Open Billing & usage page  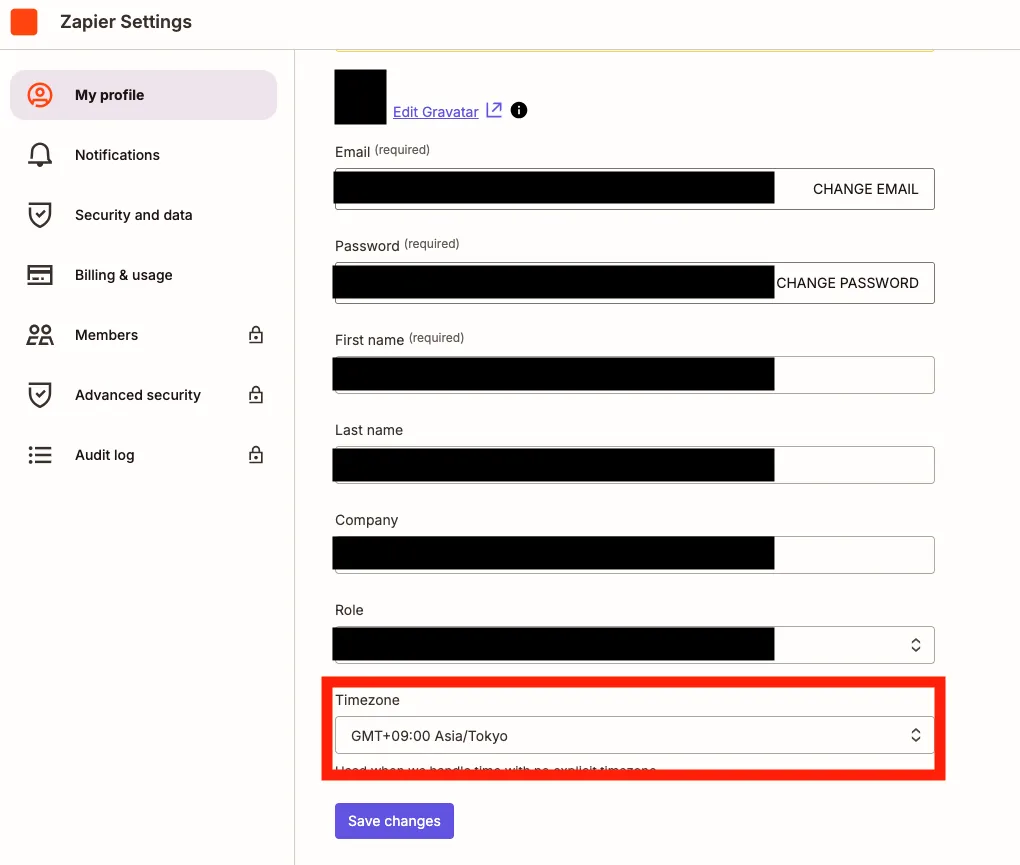tap(143, 274)
